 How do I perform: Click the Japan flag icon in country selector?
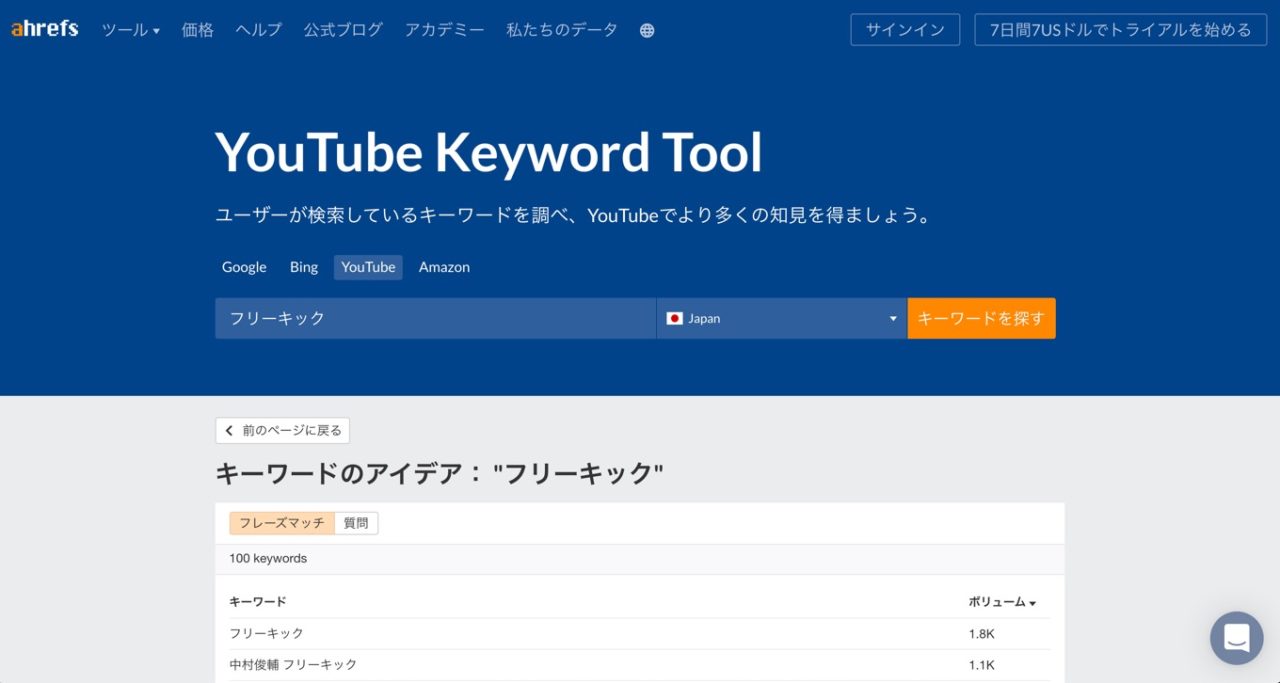tap(675, 318)
